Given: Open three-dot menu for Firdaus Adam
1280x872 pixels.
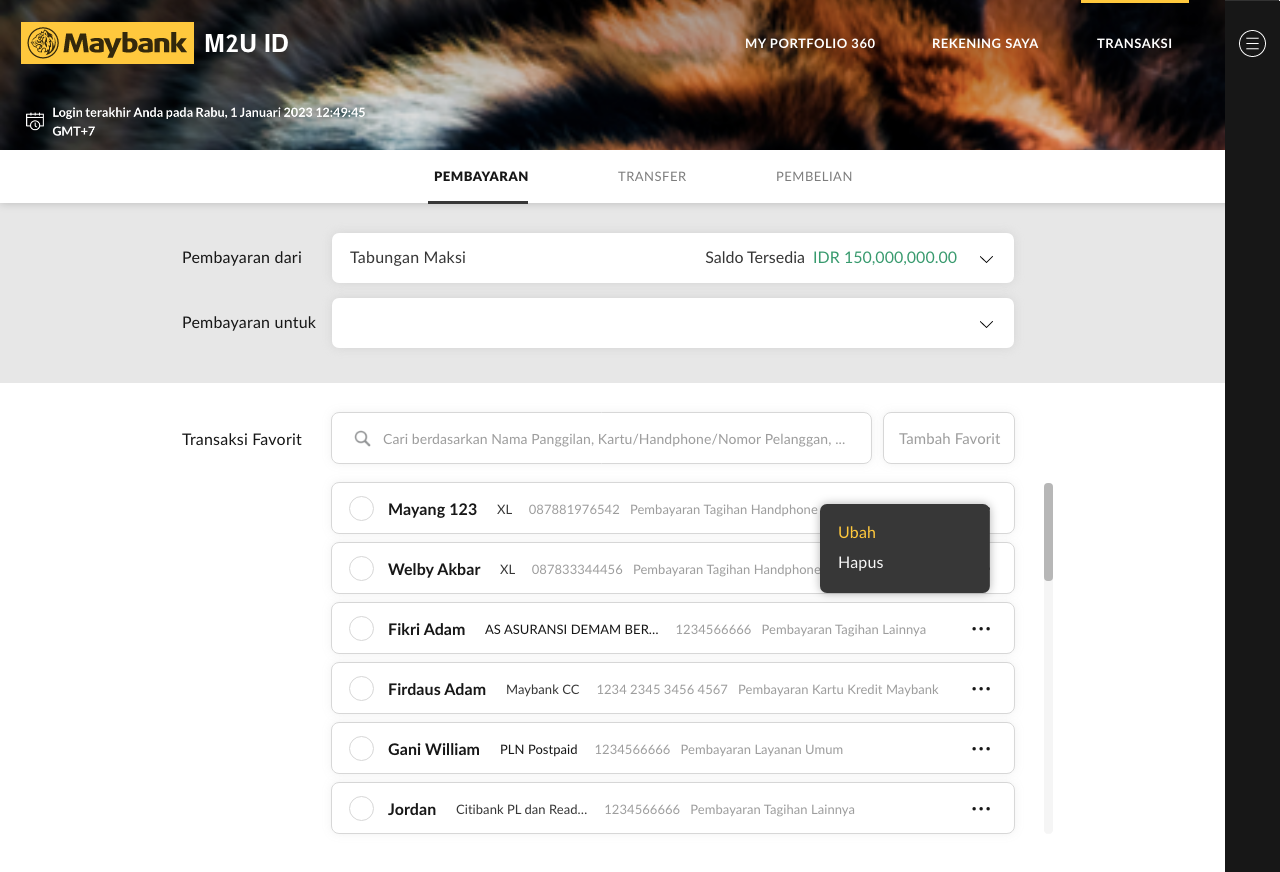Looking at the screenshot, I should 980,689.
